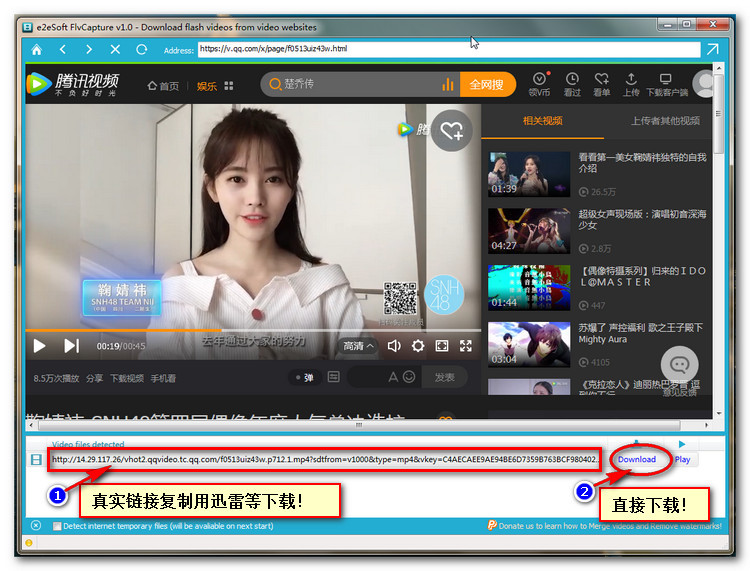Toggle the 弹 danmaku switch
Viewport: 750px width, 571px height.
(x=302, y=377)
